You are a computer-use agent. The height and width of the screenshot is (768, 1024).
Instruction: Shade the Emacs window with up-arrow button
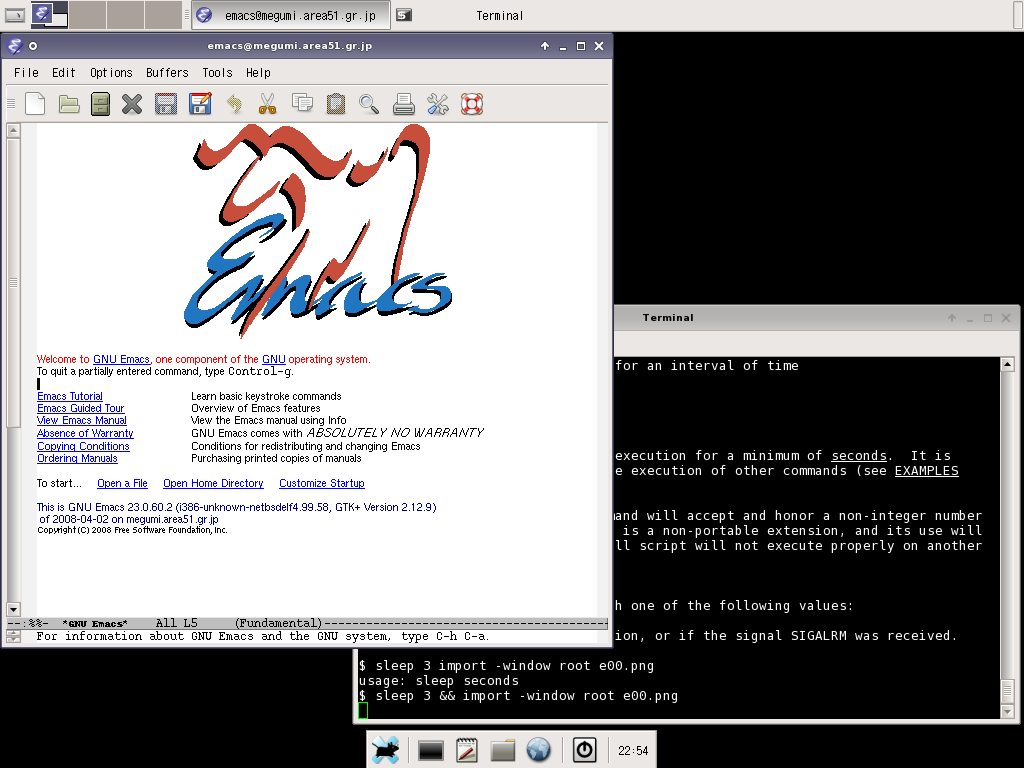545,46
